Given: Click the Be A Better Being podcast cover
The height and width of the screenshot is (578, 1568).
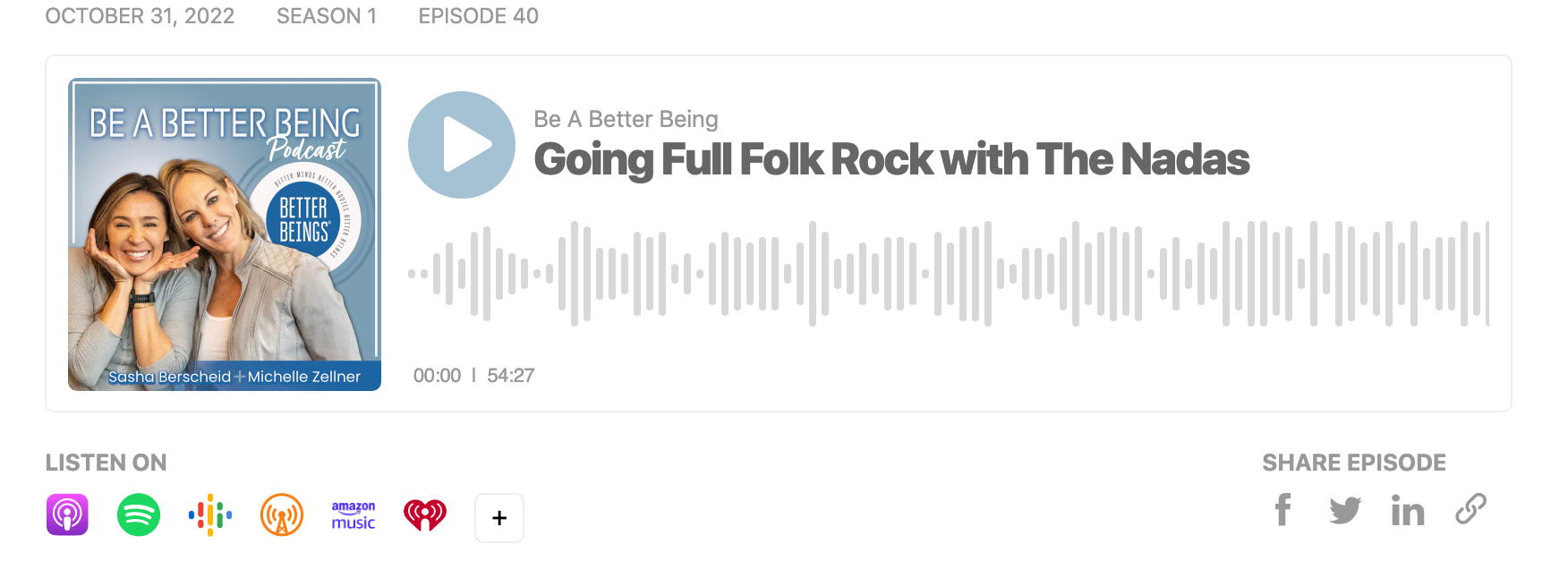Looking at the screenshot, I should [225, 234].
